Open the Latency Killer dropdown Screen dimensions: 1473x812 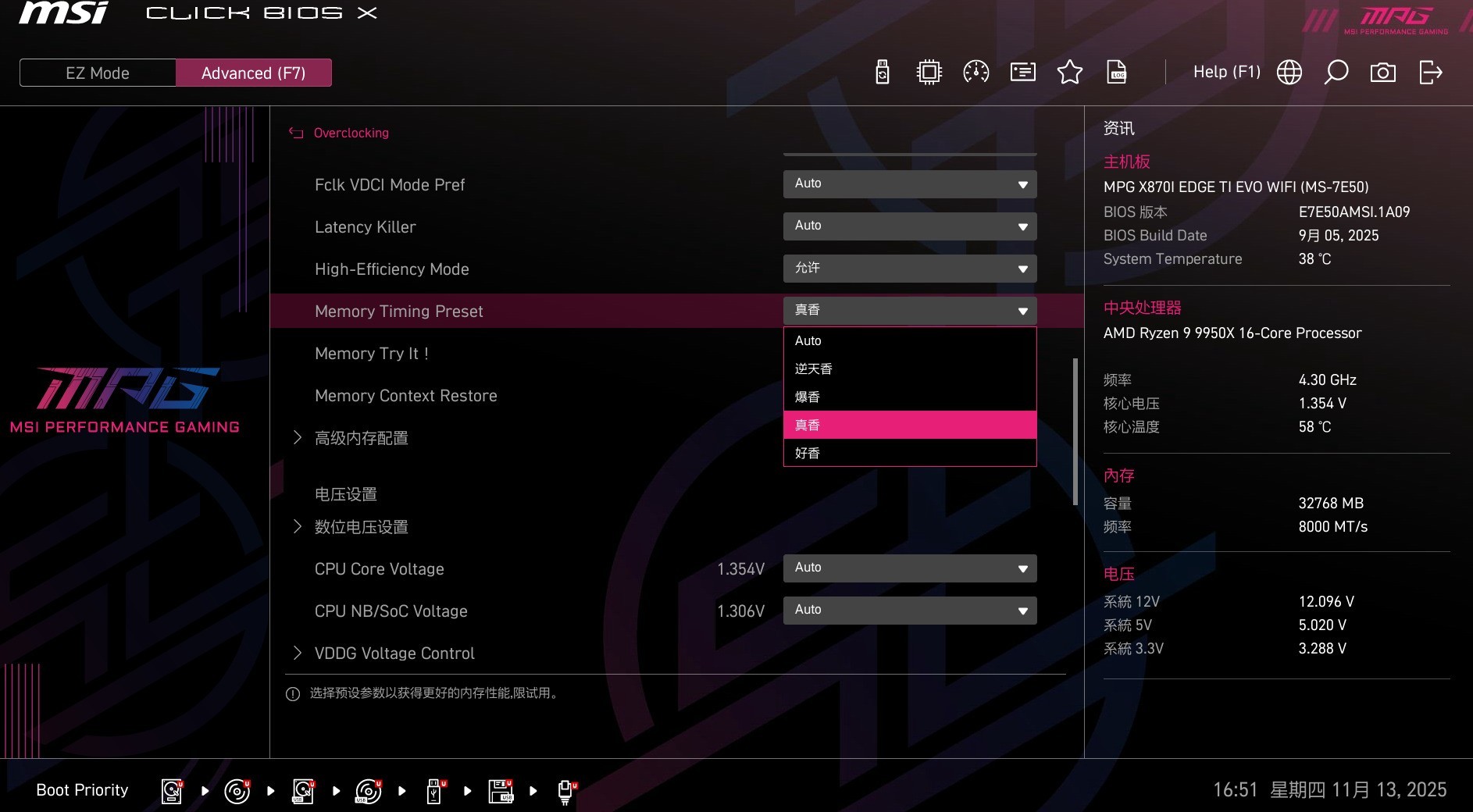pos(908,226)
